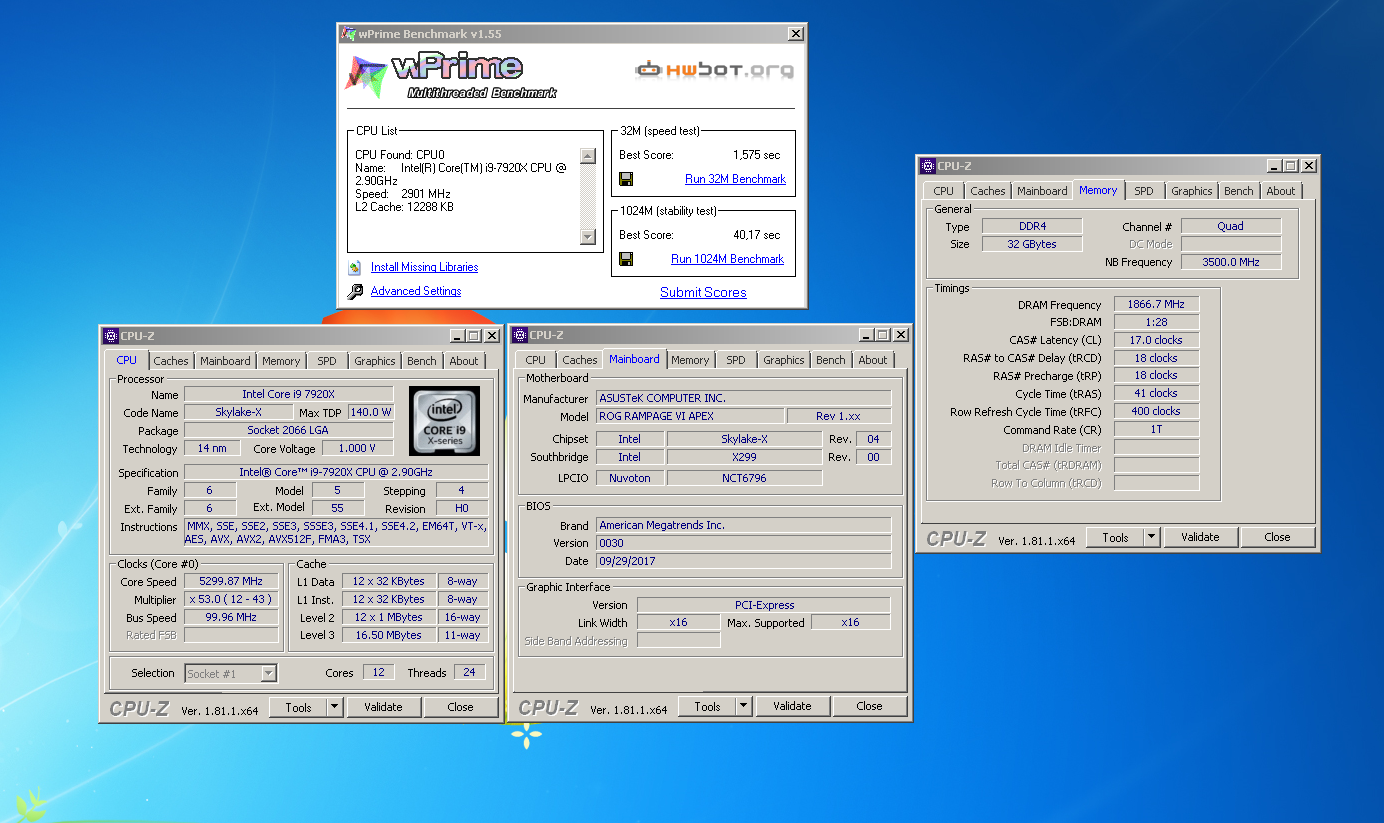Open the About tab in the CPU-Z Memory window

[1281, 191]
